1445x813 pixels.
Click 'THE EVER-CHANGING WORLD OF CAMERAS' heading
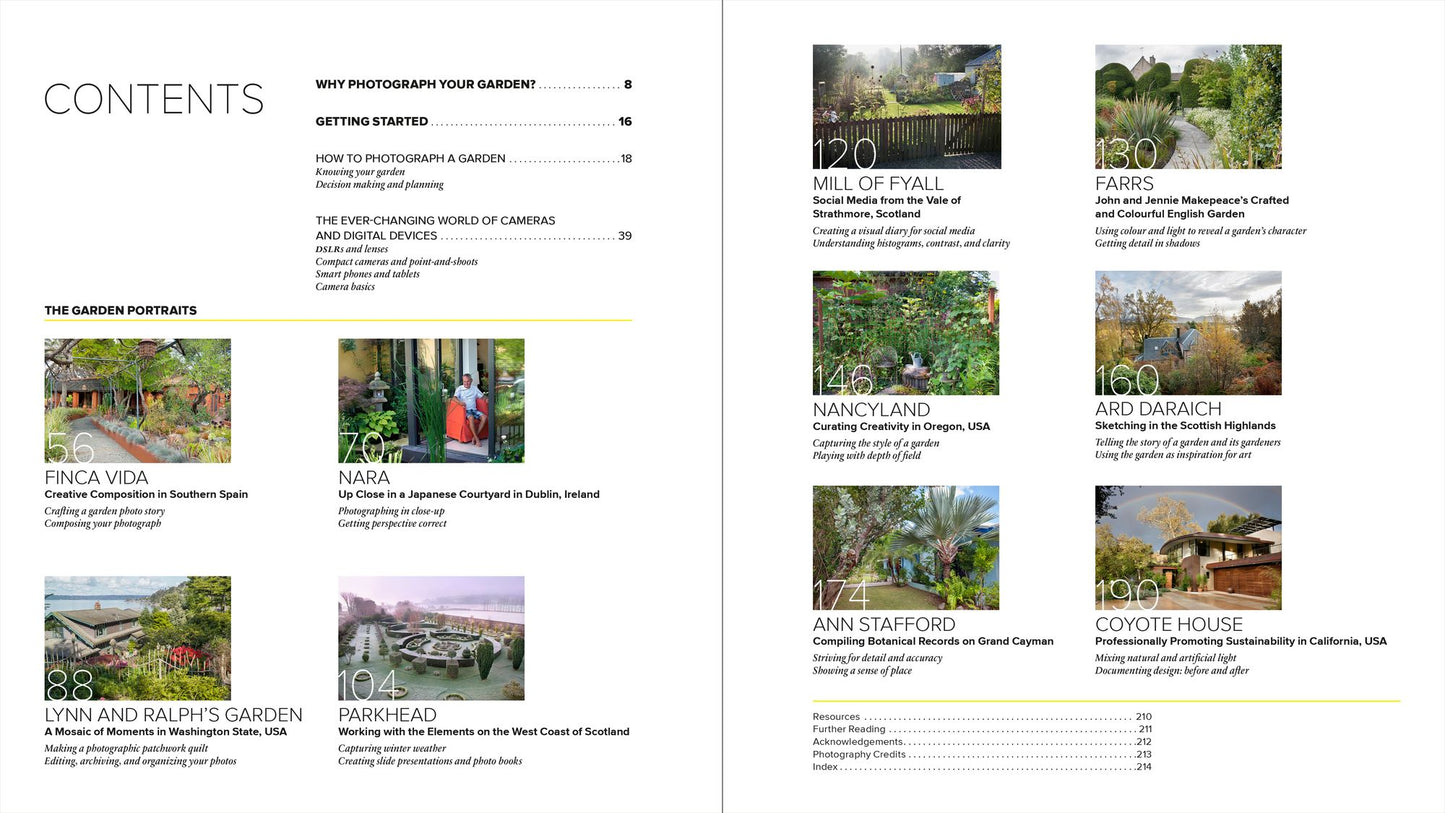pyautogui.click(x=435, y=221)
